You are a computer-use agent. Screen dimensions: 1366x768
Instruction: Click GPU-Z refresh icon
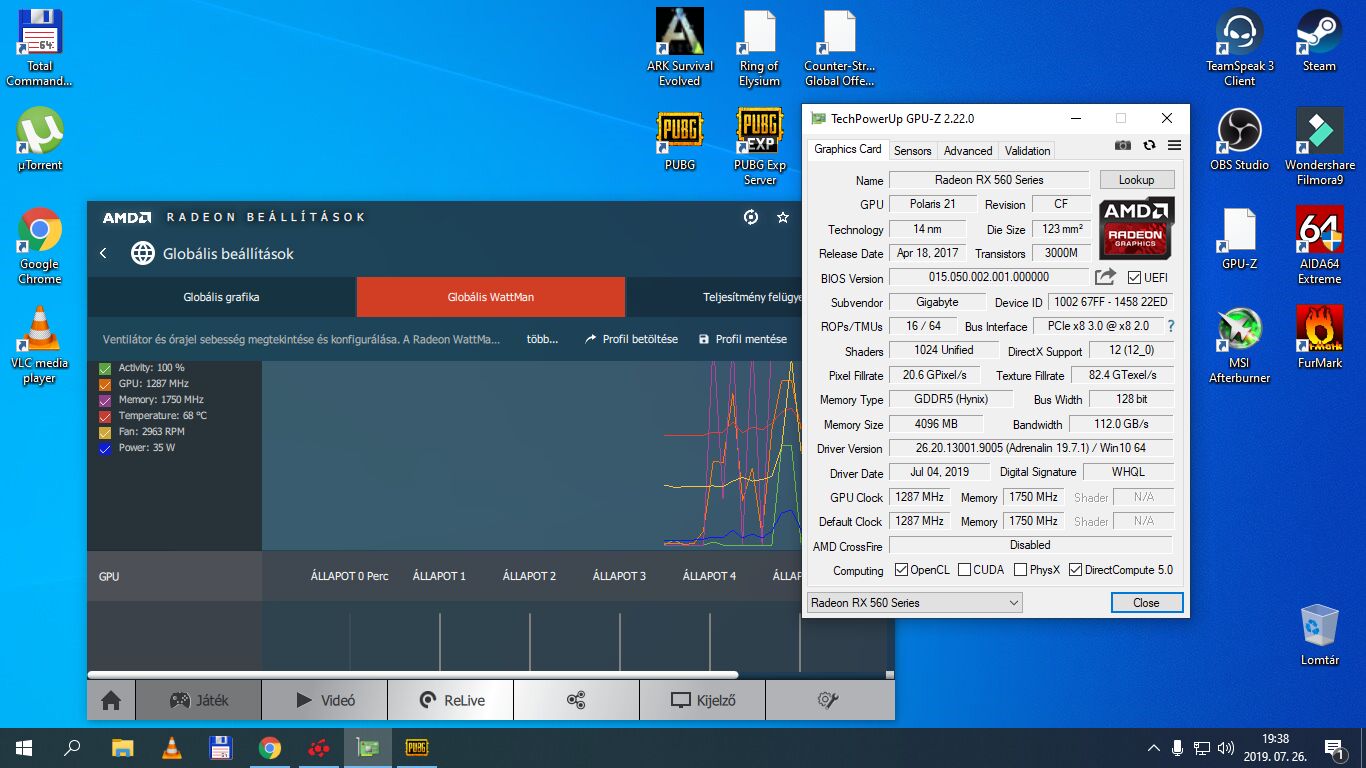(x=1149, y=146)
